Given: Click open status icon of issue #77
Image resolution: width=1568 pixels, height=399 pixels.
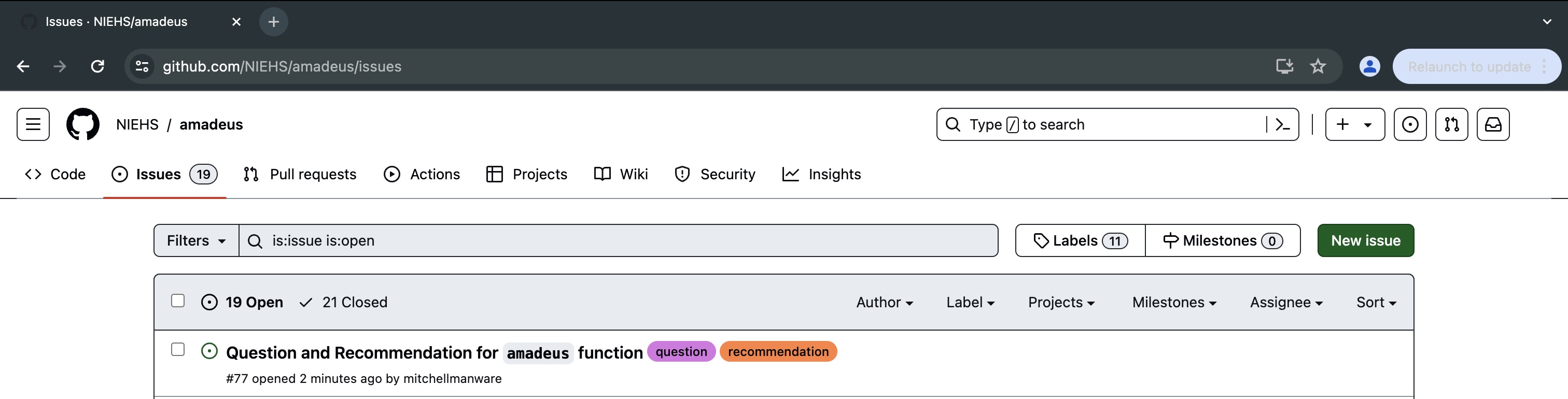Looking at the screenshot, I should pyautogui.click(x=209, y=351).
